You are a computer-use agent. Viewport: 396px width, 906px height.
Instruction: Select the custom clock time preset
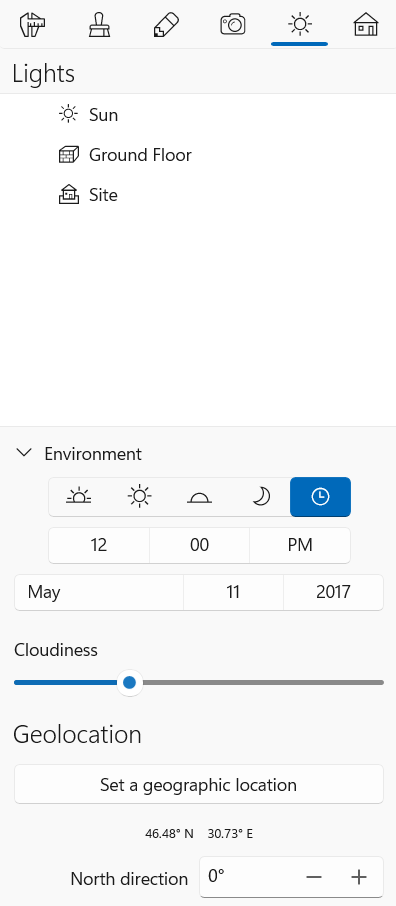pyautogui.click(x=320, y=497)
